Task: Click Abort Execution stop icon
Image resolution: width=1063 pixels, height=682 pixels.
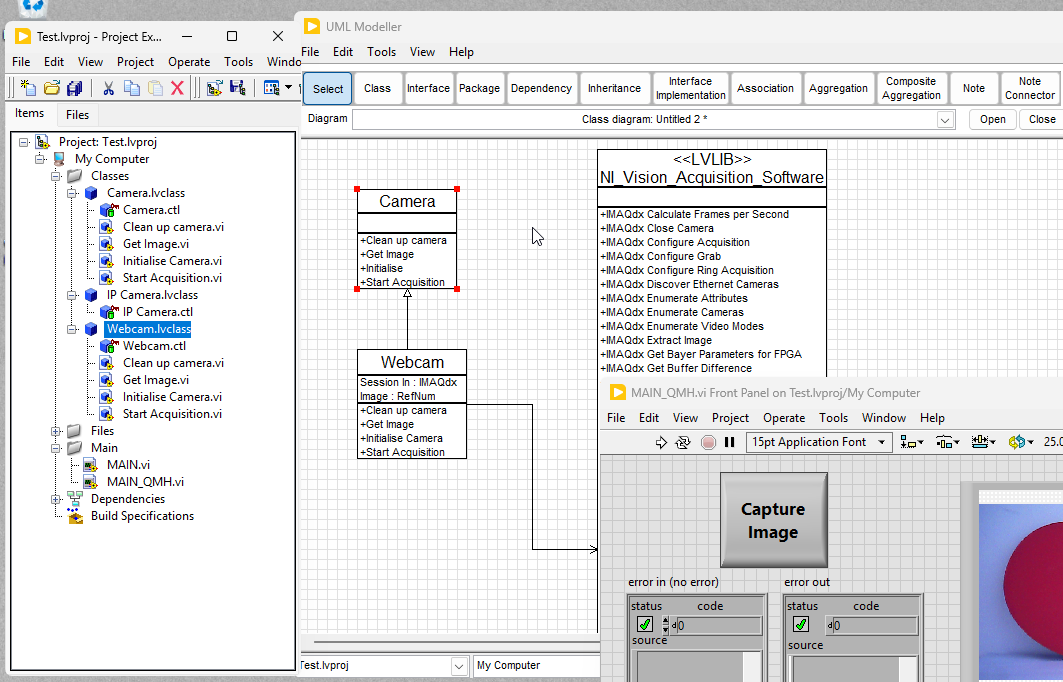Action: point(708,442)
